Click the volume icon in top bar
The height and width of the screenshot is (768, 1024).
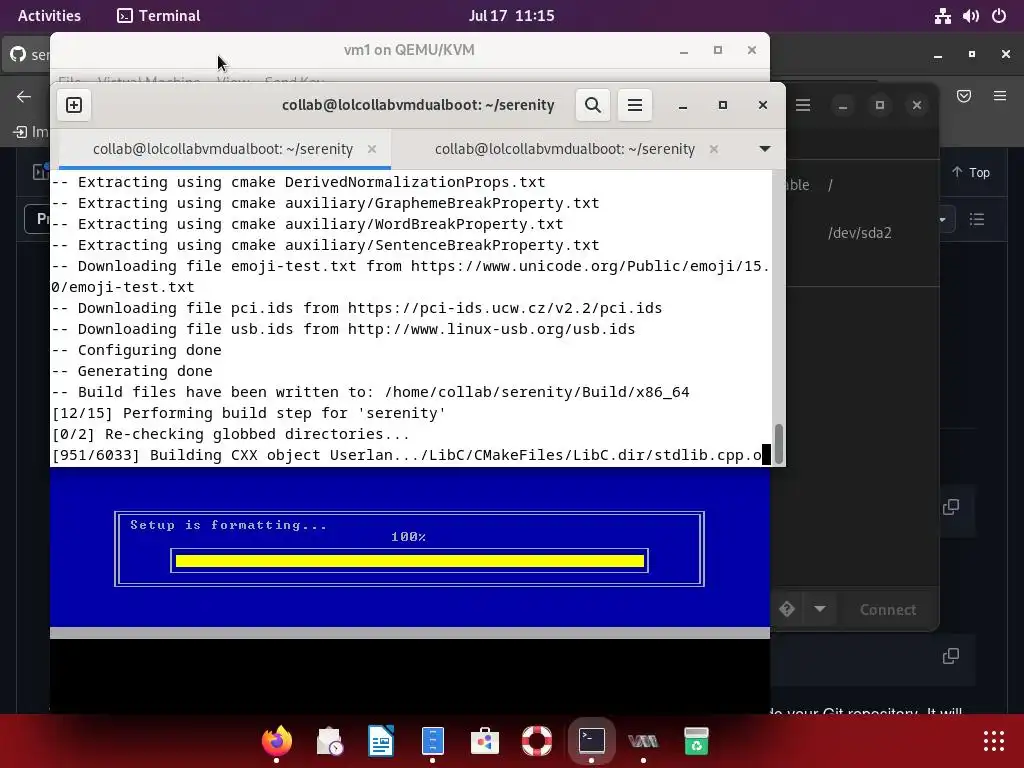click(970, 16)
